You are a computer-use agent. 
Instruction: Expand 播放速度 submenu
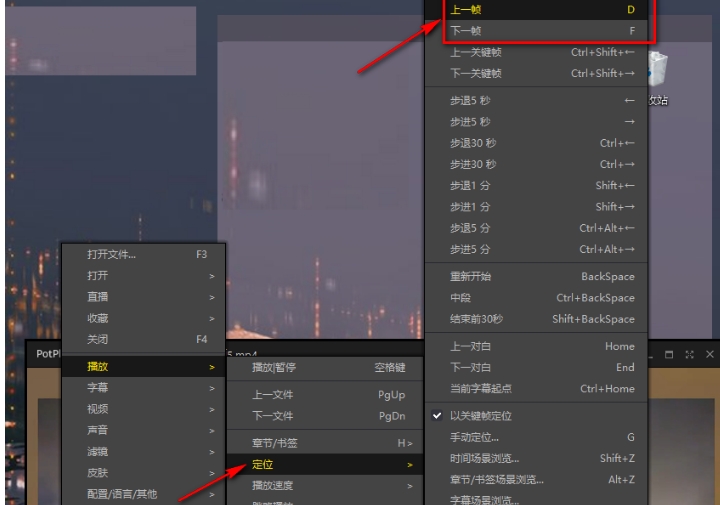click(x=325, y=486)
